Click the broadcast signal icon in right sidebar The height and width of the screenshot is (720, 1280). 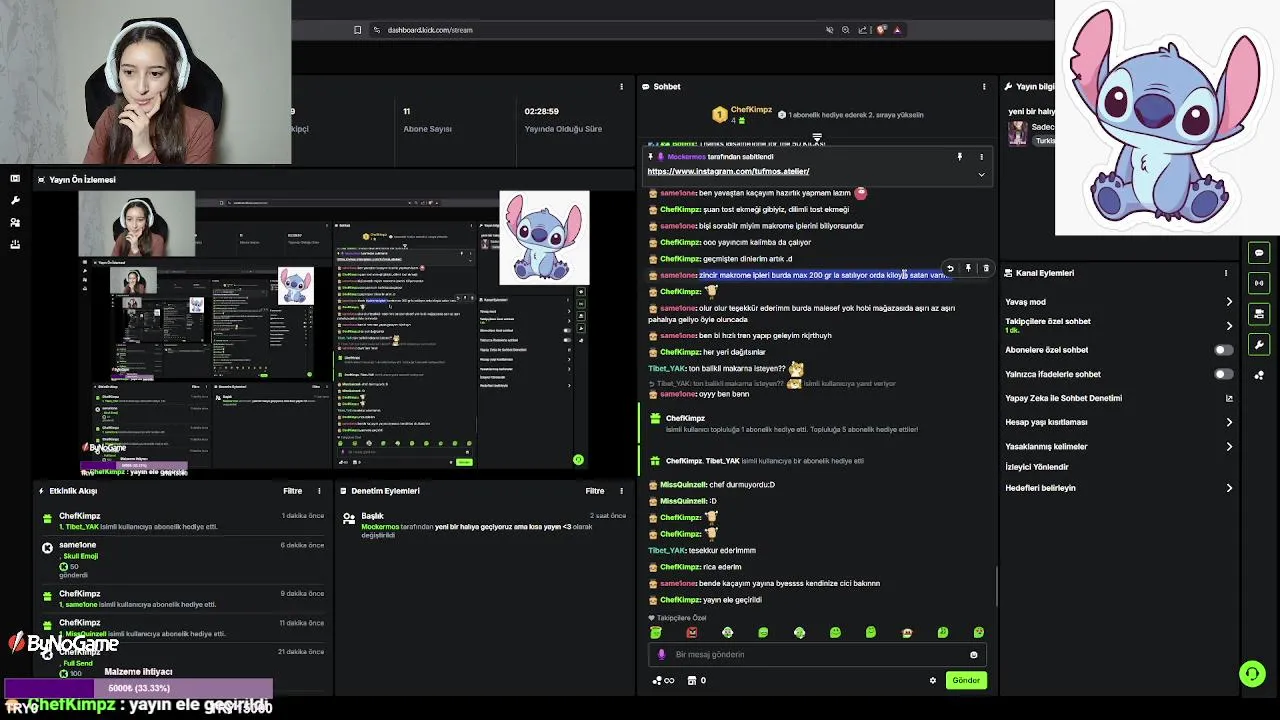pos(1259,283)
